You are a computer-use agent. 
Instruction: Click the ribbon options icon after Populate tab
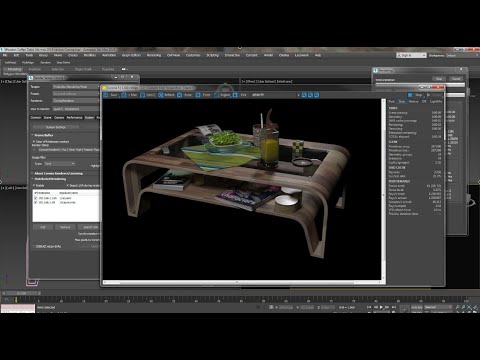pyautogui.click(x=124, y=69)
